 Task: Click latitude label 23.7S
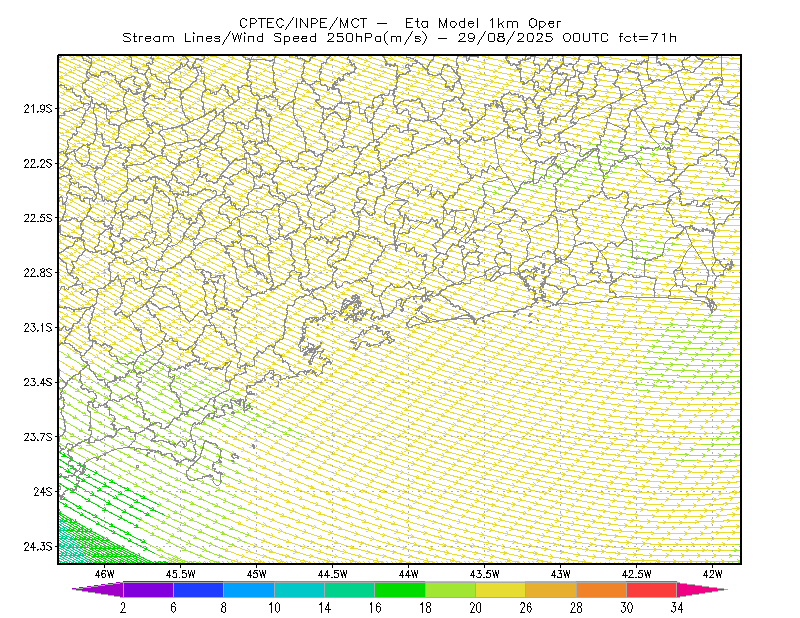click(37, 437)
